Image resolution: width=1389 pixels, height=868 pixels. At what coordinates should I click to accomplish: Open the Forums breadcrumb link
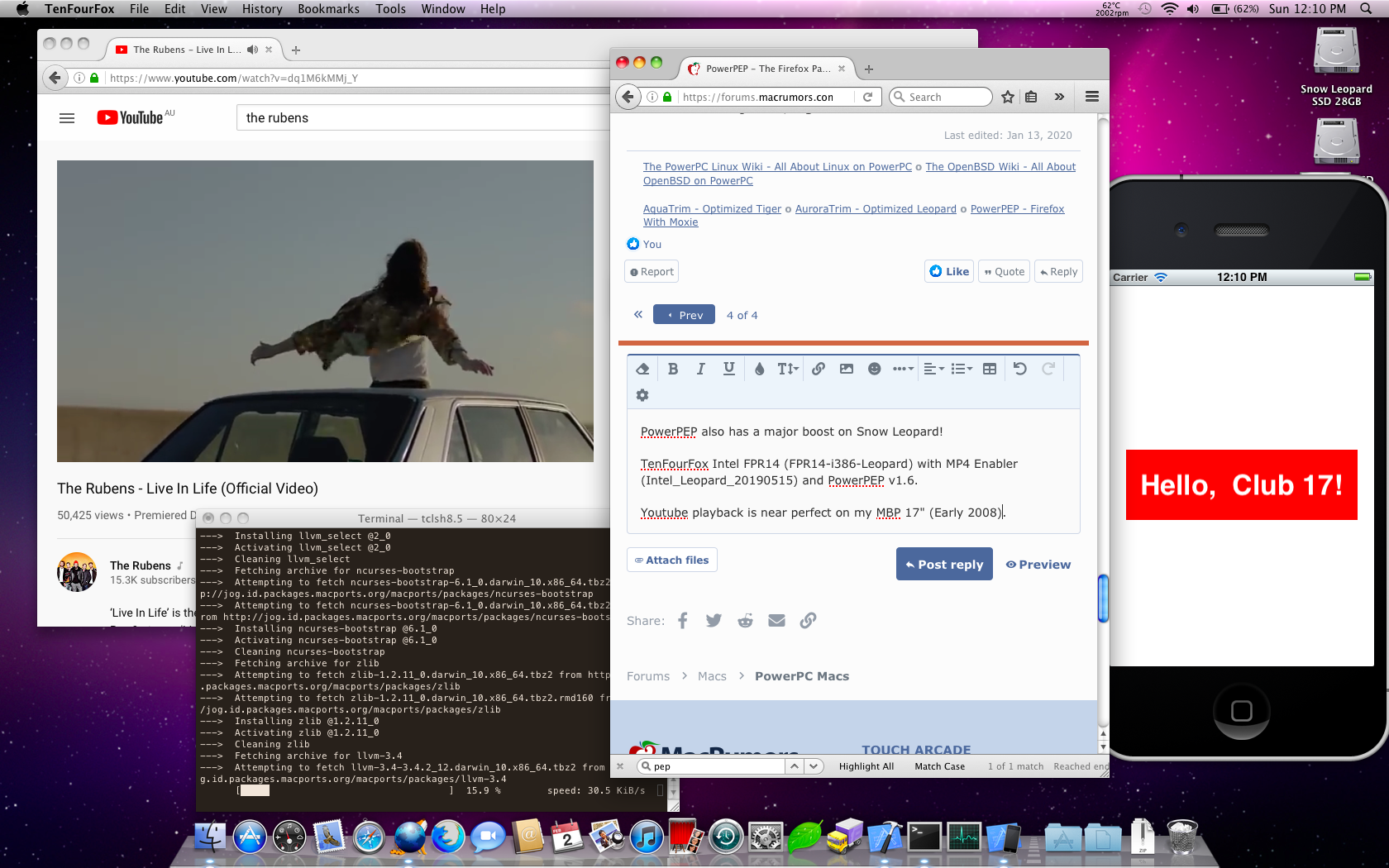pyautogui.click(x=648, y=676)
